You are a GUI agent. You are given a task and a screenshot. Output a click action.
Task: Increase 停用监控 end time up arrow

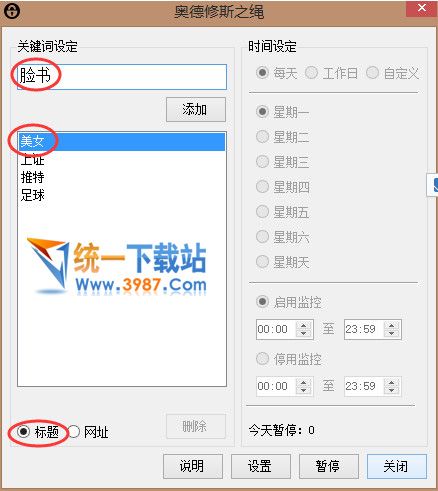[x=392, y=383]
